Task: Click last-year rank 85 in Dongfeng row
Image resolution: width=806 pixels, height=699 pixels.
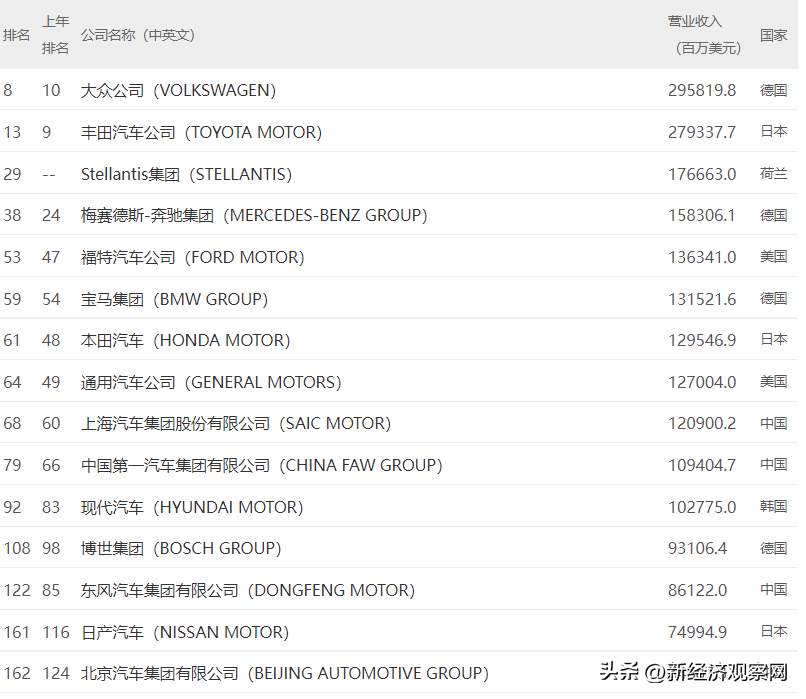Action: 51,591
